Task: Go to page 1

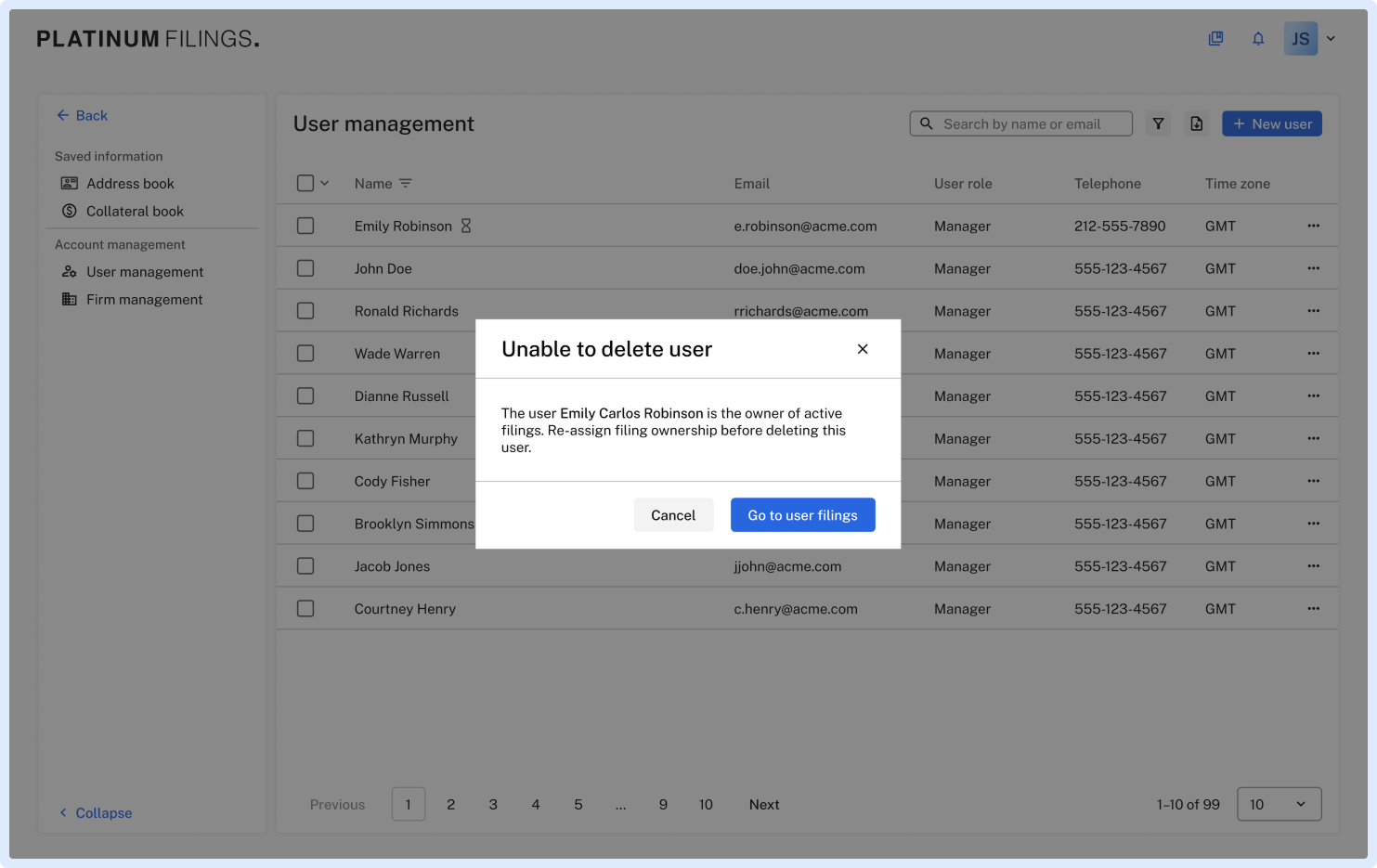Action: click(409, 804)
